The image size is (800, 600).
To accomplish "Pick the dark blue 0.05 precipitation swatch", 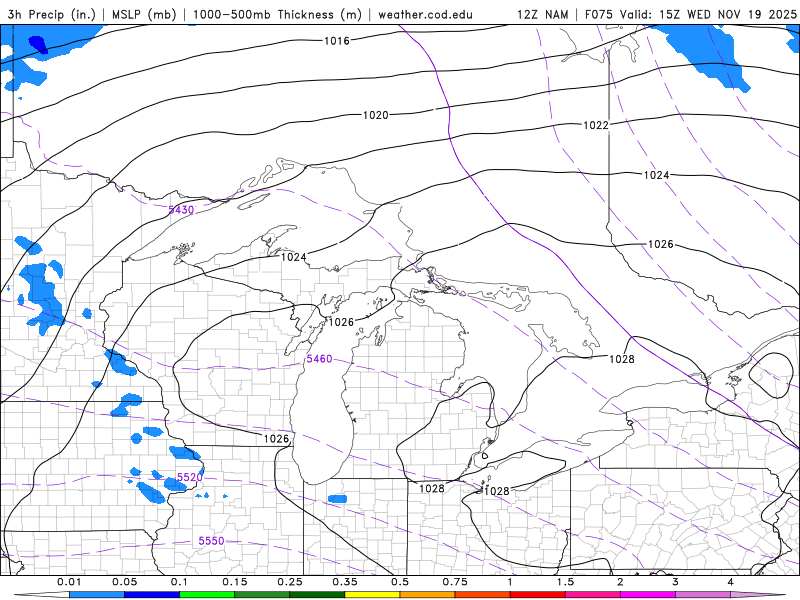I will (152, 595).
